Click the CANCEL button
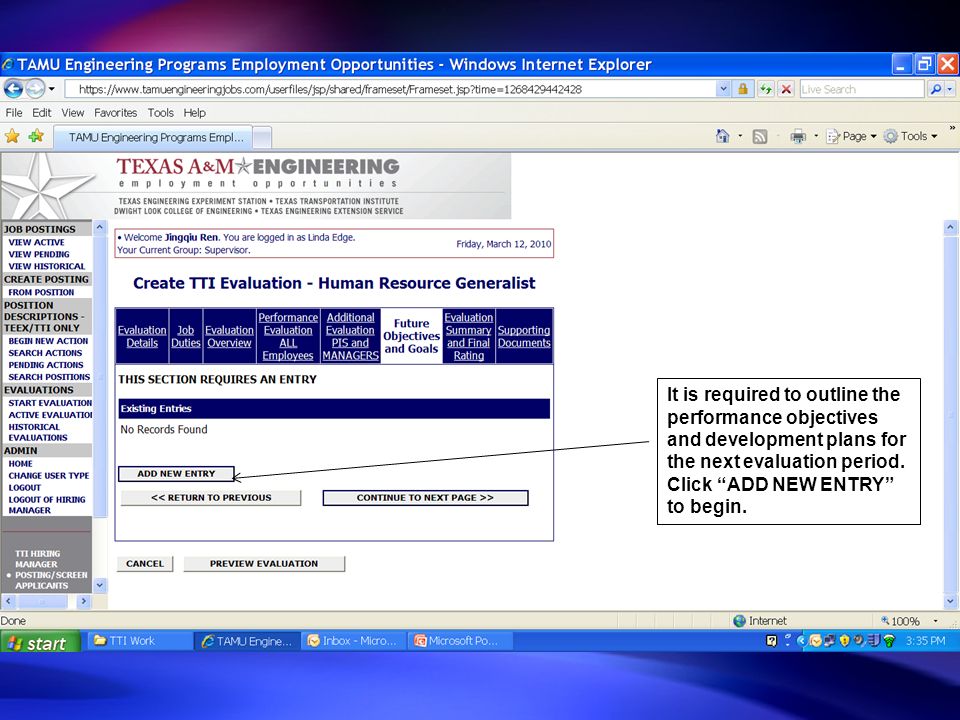Image resolution: width=960 pixels, height=720 pixels. pos(145,564)
